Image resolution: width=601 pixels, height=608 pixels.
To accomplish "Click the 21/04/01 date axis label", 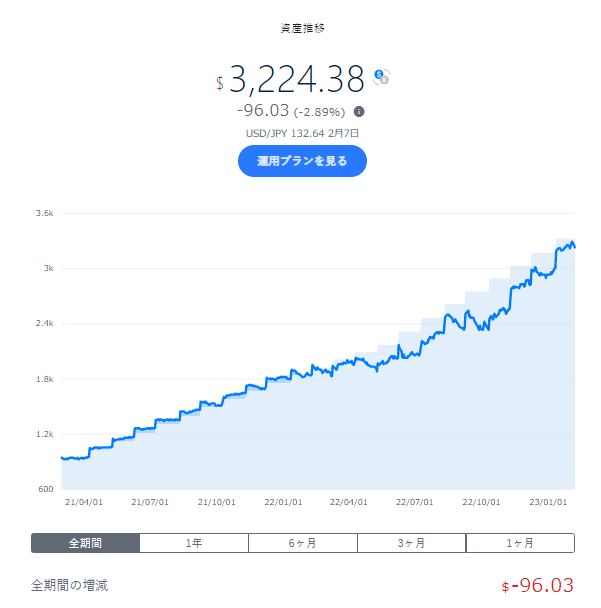I will pos(83,502).
